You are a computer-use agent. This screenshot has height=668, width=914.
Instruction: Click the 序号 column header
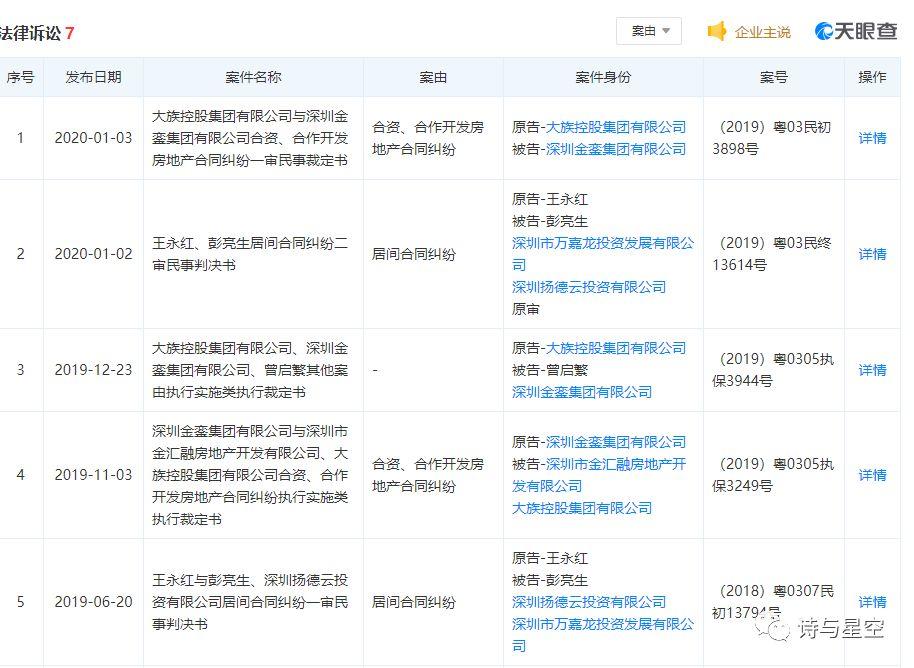pyautogui.click(x=20, y=77)
